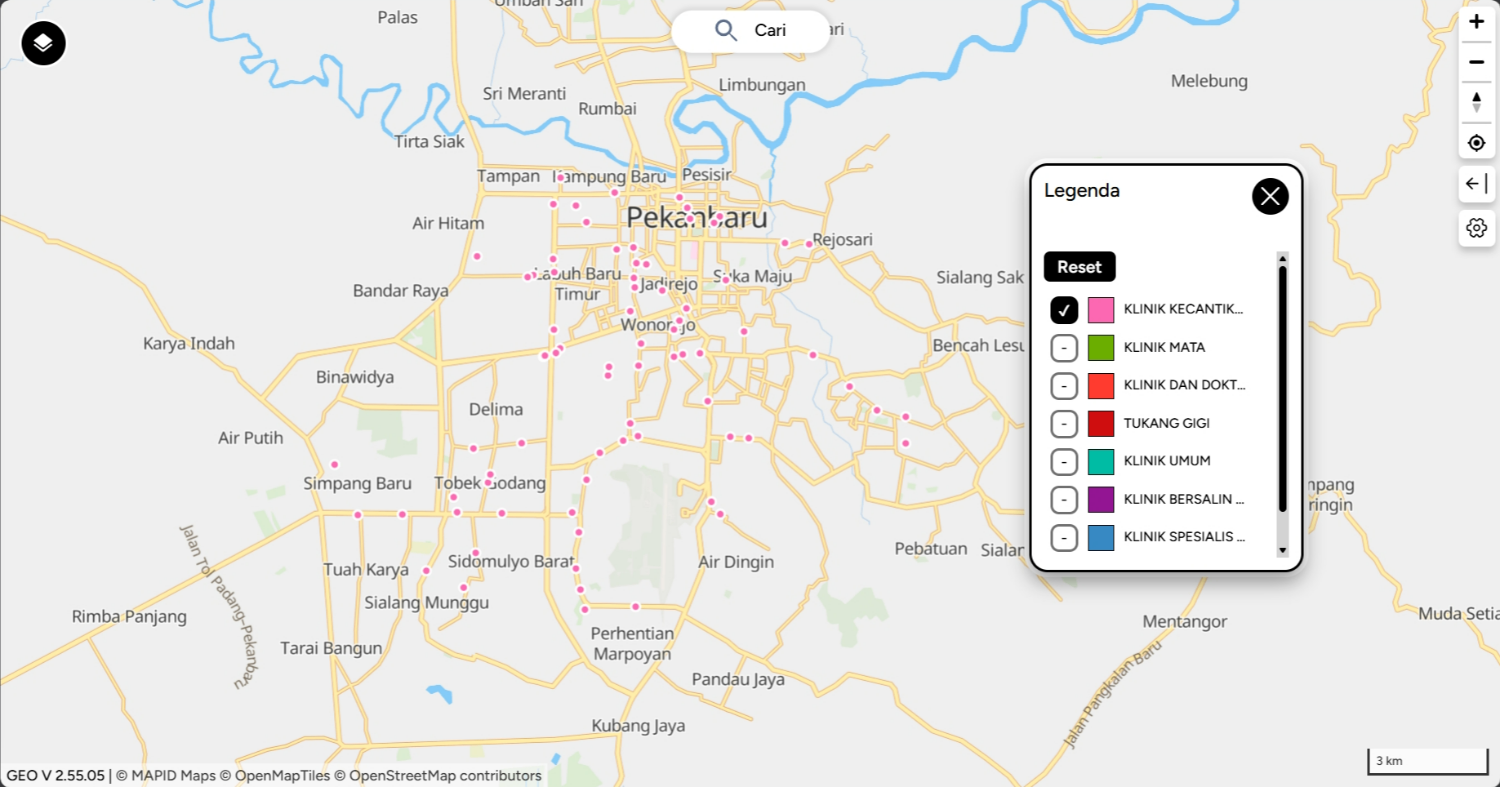Enable the Klinik Mata checkbox
1500x787 pixels.
tap(1064, 348)
